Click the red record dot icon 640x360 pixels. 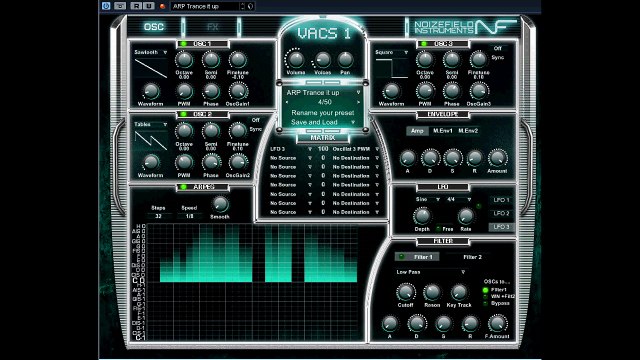point(162,6)
